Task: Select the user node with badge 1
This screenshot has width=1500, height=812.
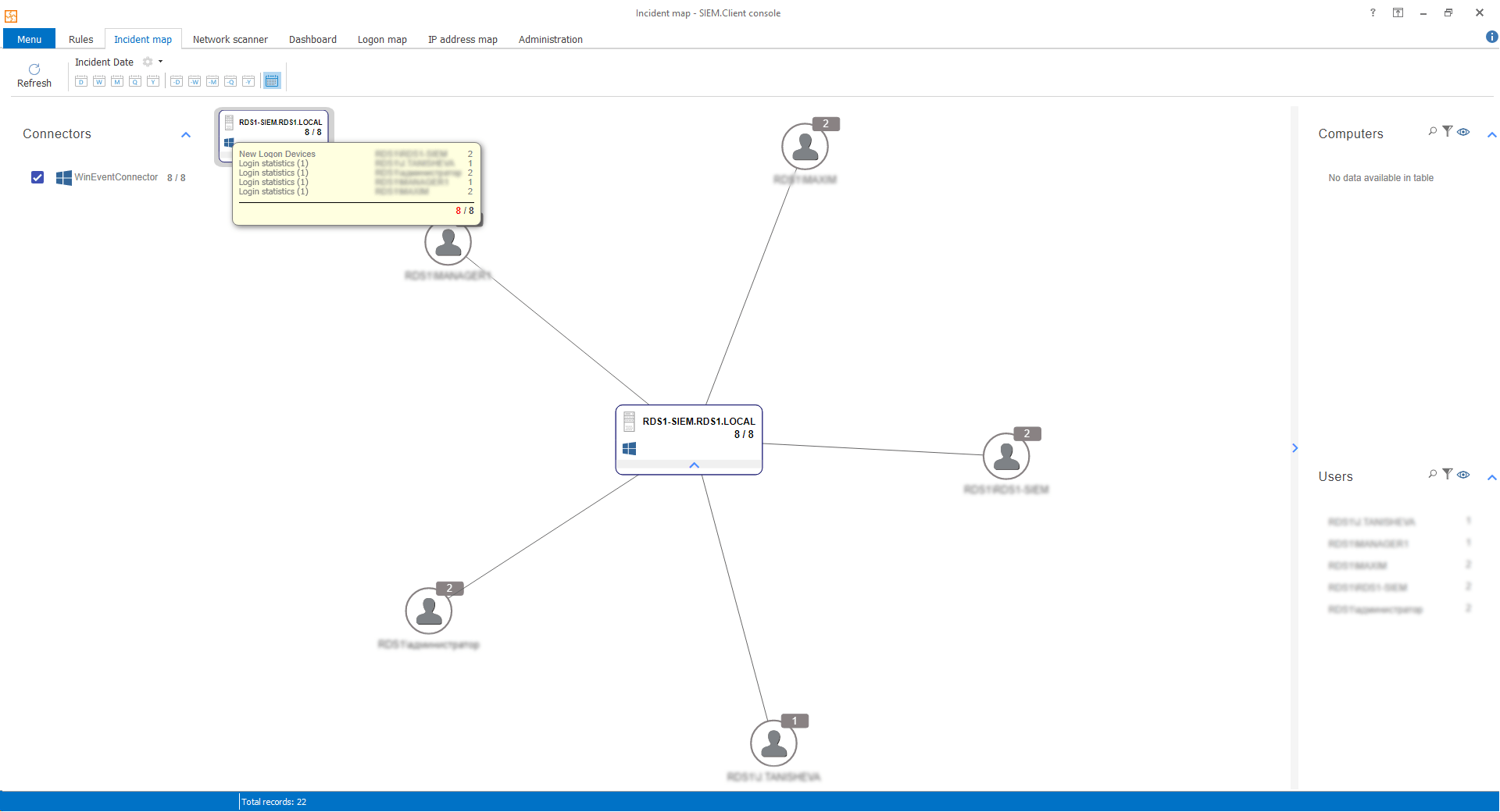Action: (x=773, y=743)
